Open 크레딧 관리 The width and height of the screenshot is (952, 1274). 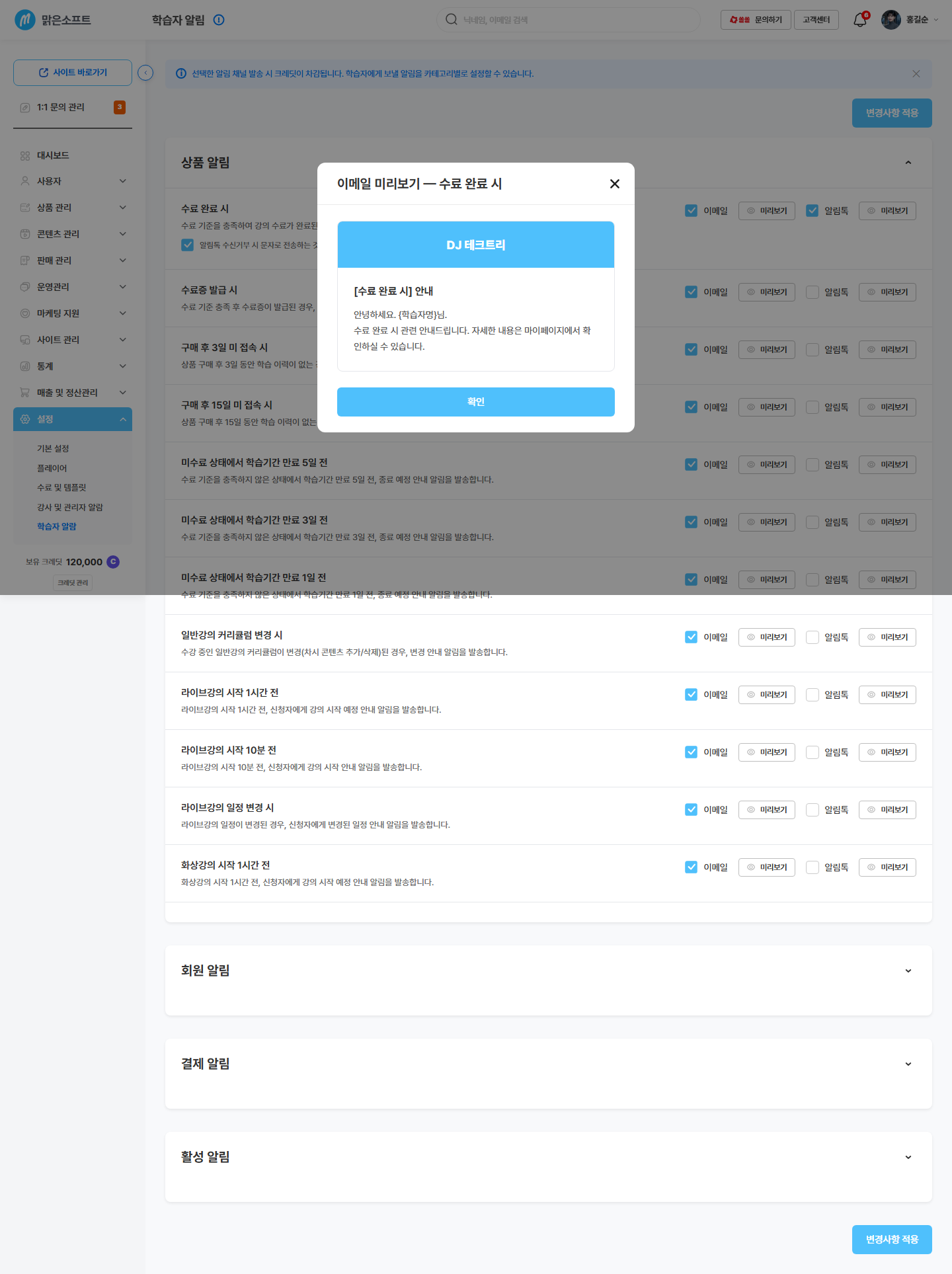click(x=73, y=582)
